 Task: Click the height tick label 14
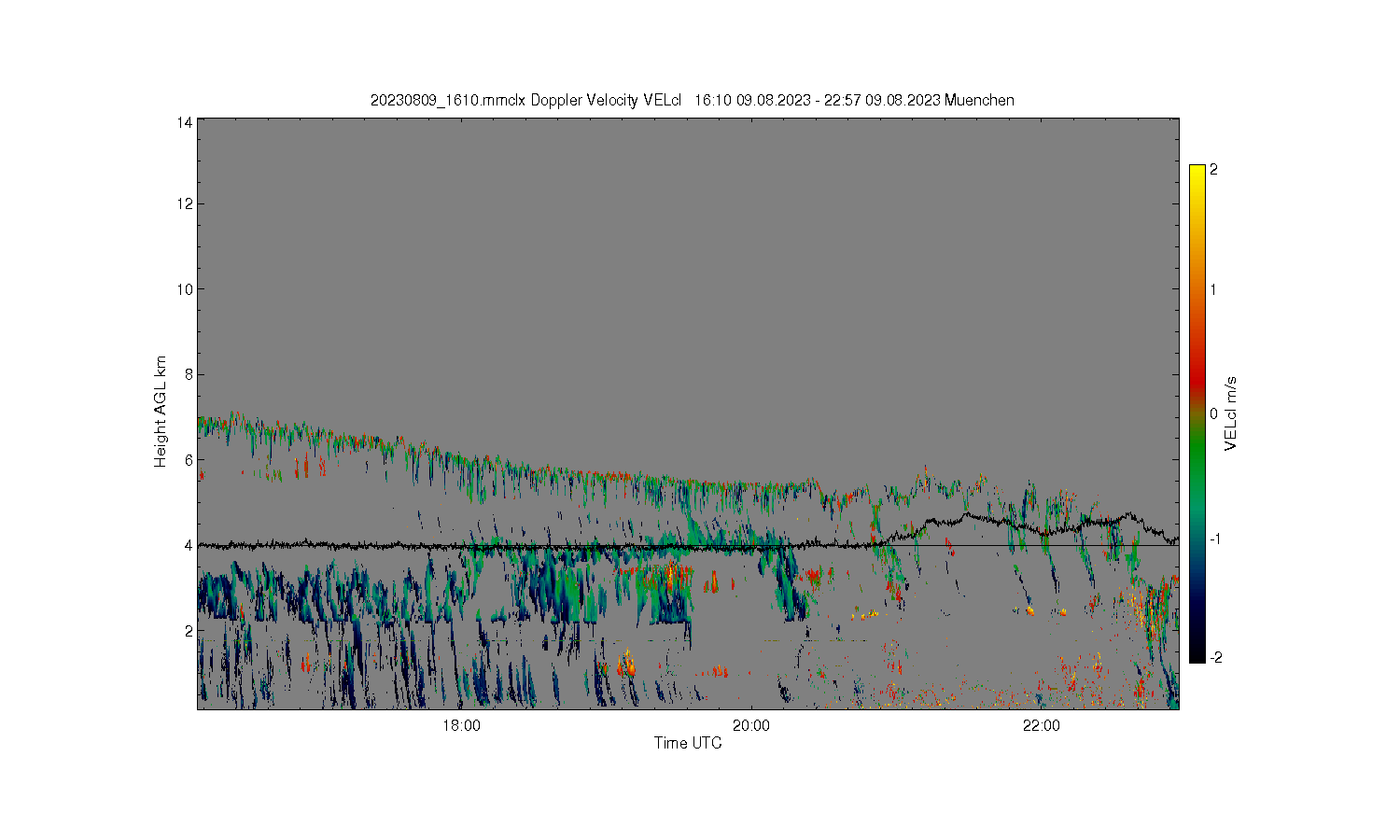click(x=185, y=122)
